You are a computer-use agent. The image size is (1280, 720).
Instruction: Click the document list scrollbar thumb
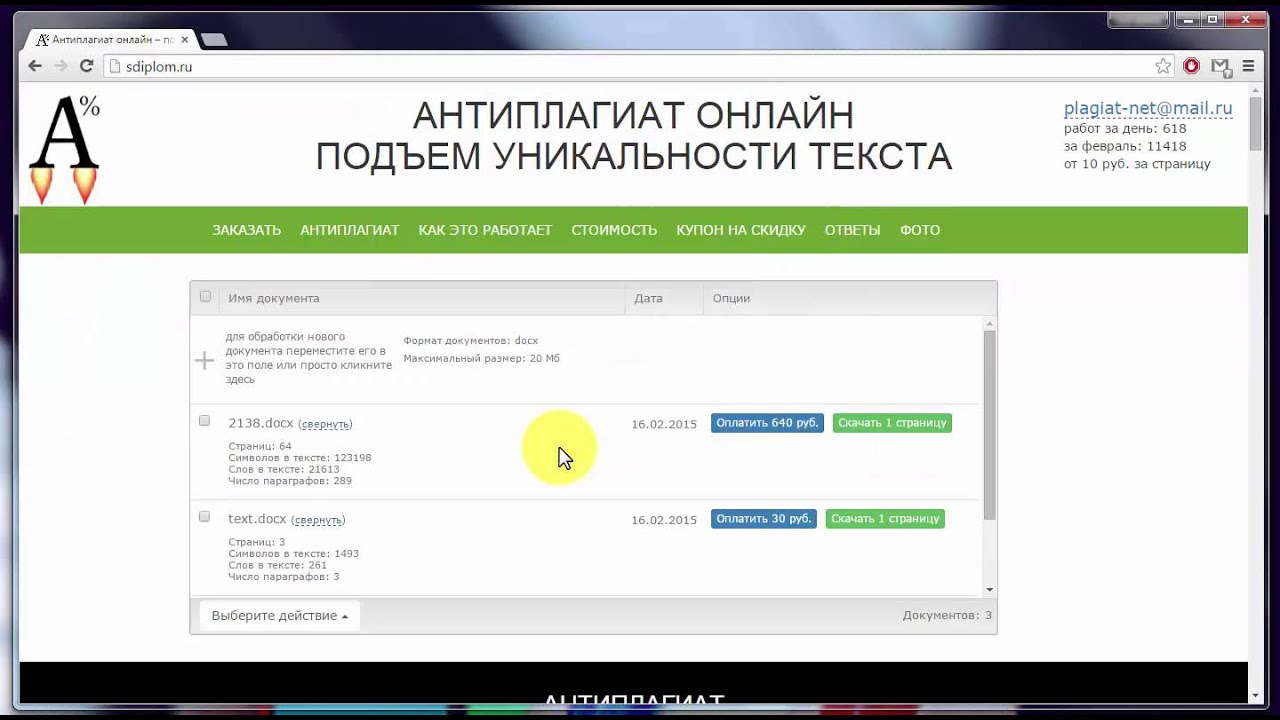pos(989,425)
